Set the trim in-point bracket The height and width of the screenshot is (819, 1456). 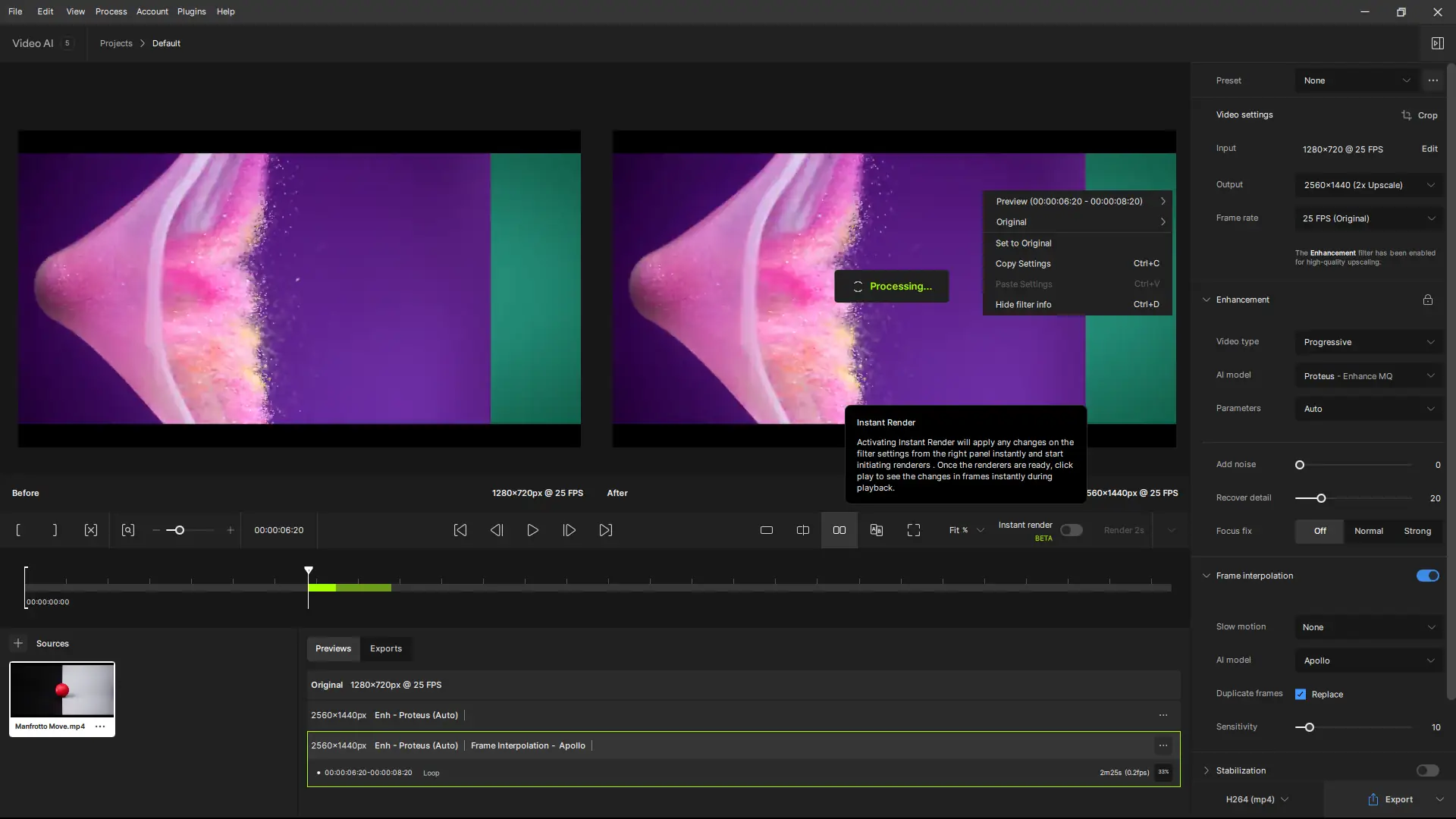[18, 531]
